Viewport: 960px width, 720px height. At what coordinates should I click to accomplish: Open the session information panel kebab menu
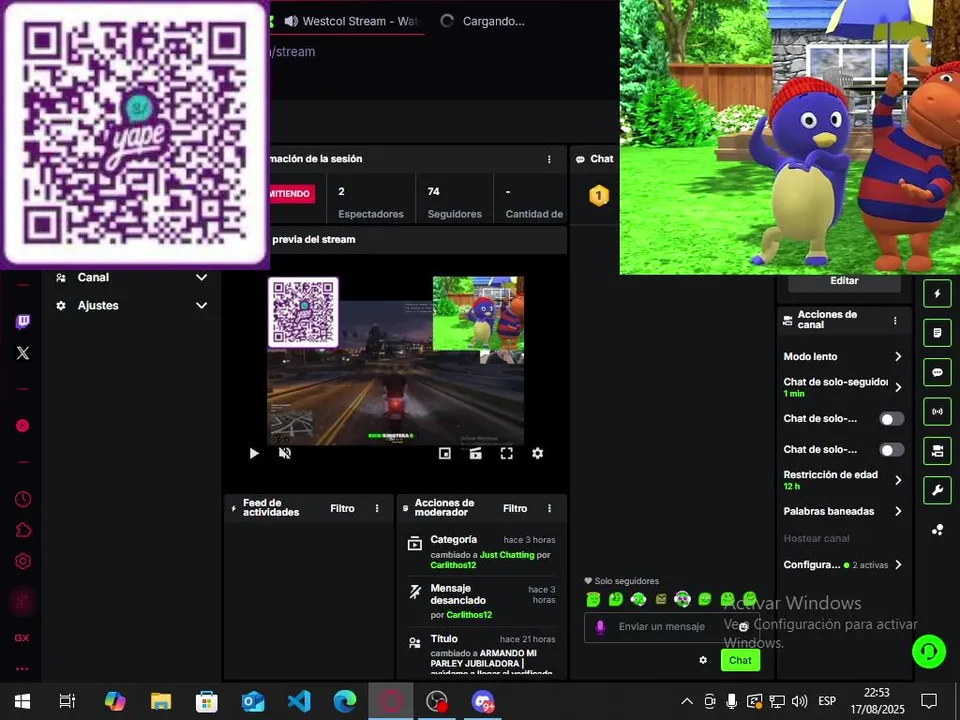pyautogui.click(x=549, y=159)
